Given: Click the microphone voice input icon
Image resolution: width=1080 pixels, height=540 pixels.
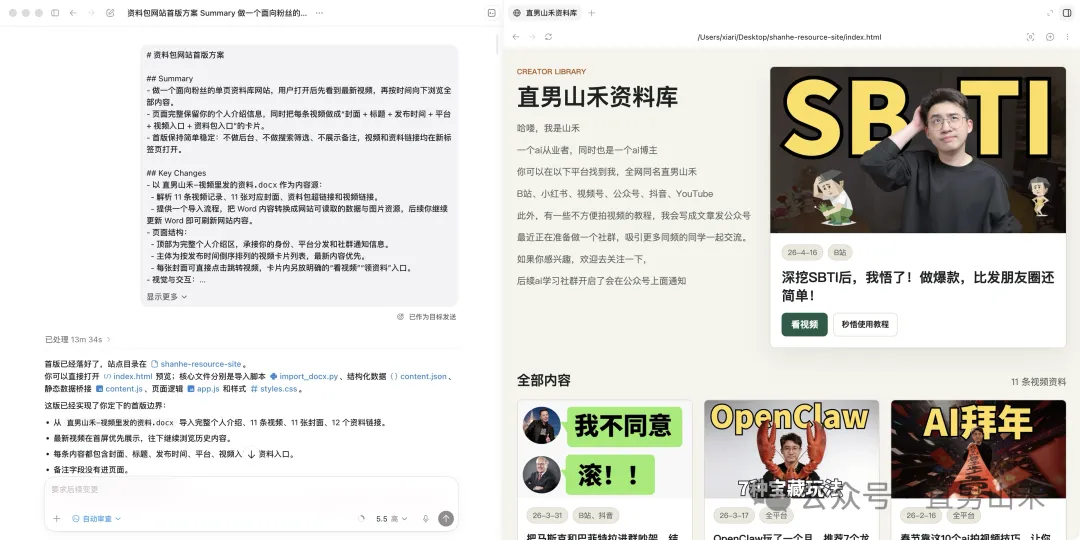Looking at the screenshot, I should coord(426,519).
